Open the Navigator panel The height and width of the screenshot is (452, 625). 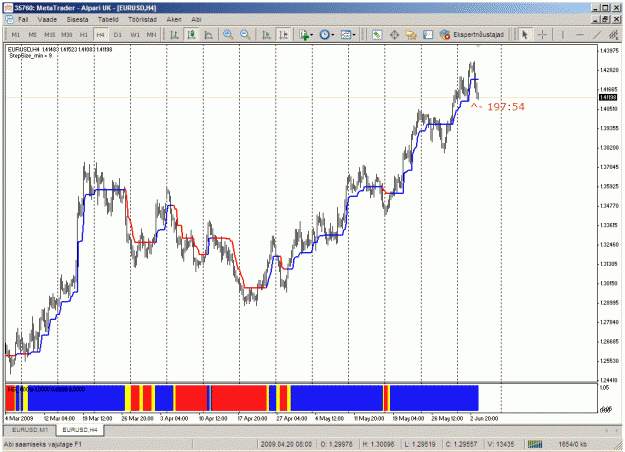point(411,35)
